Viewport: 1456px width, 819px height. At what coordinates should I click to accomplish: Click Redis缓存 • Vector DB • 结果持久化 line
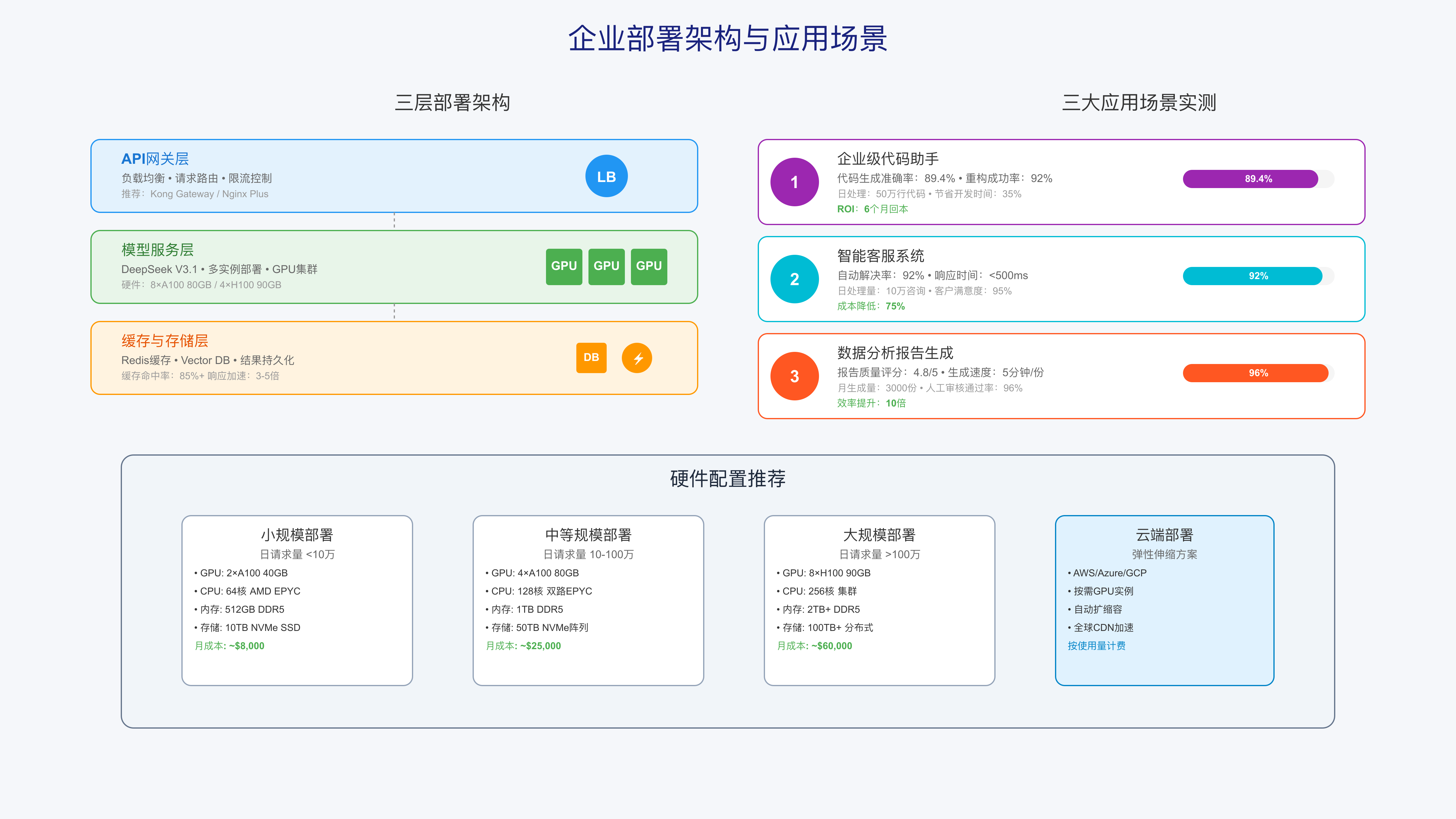[x=207, y=360]
